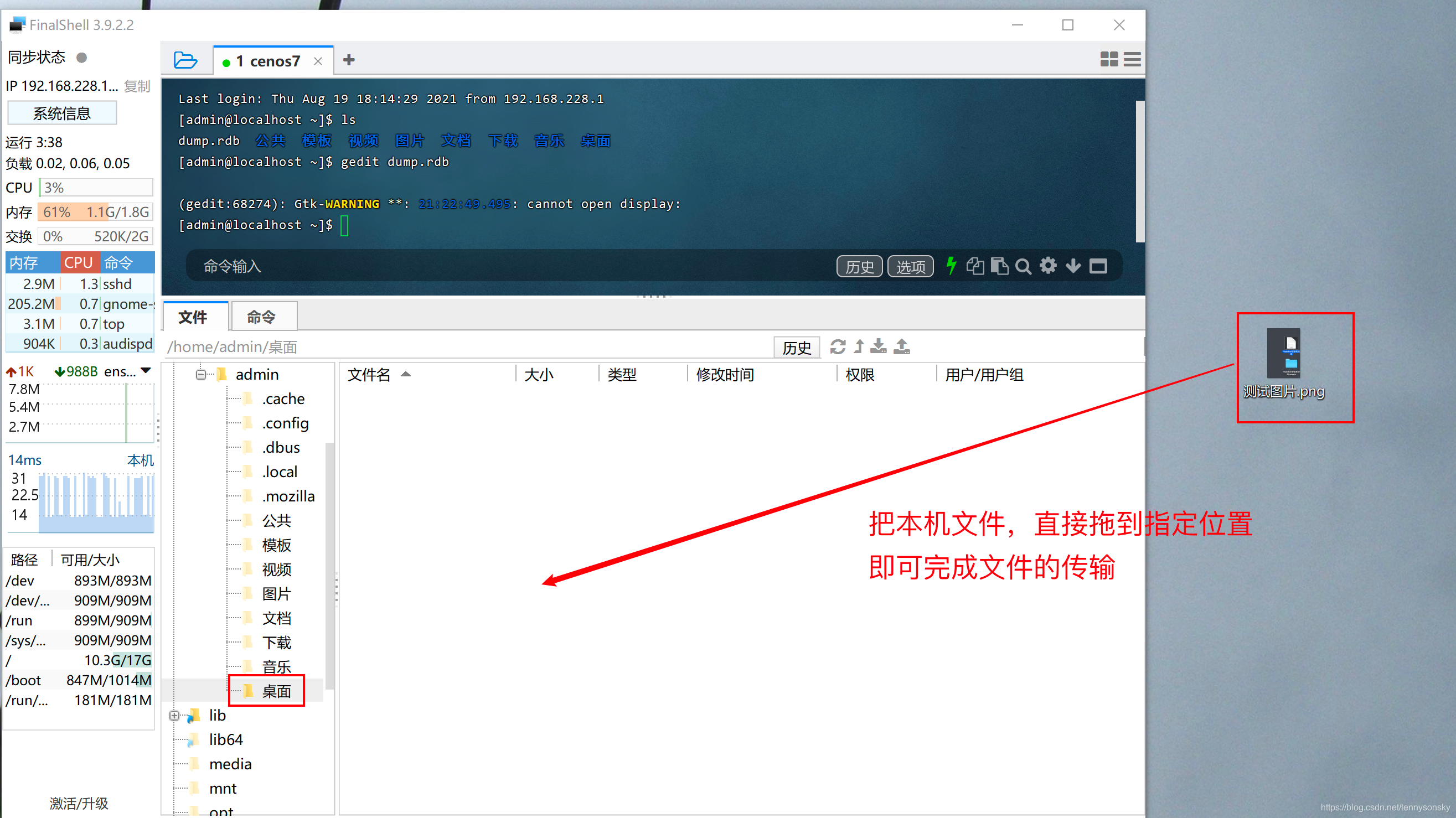Click the 历史 button in command bar
This screenshot has height=818, width=1456.
tap(857, 266)
